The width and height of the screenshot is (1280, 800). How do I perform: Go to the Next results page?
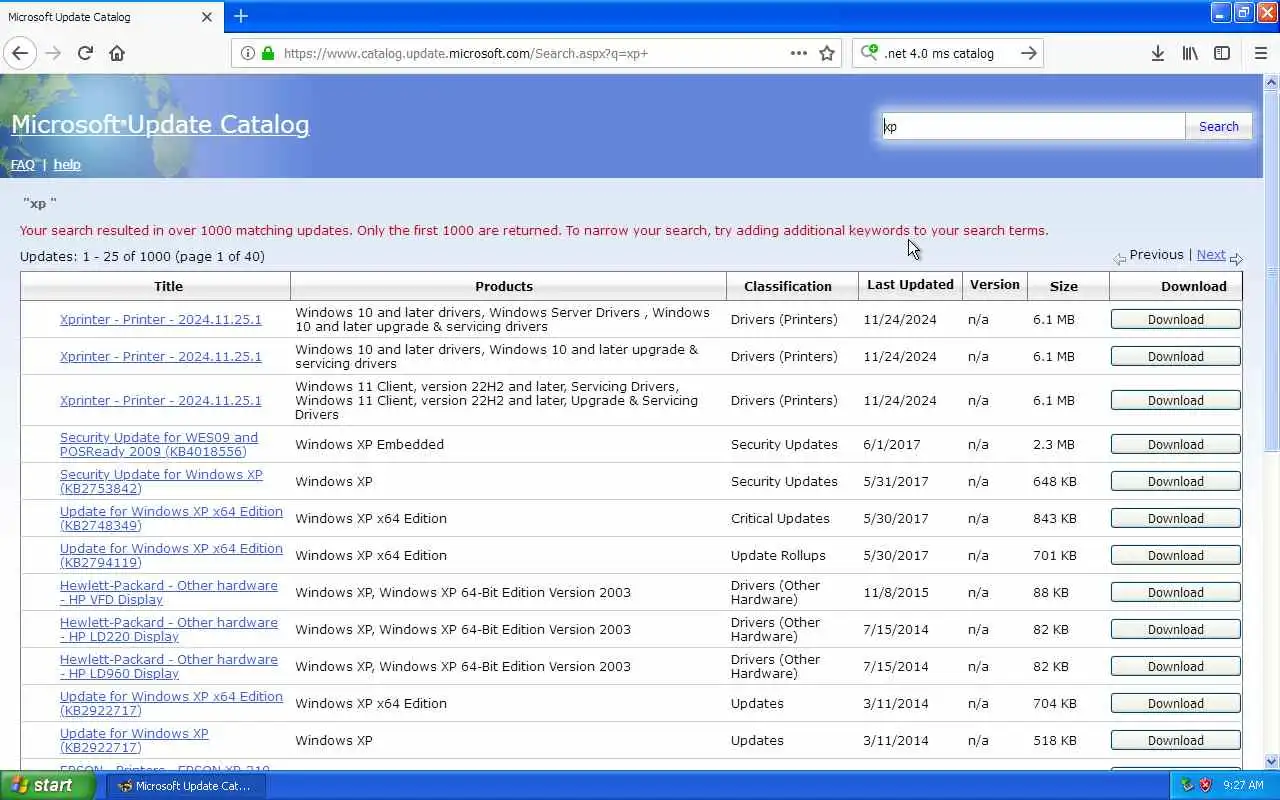tap(1211, 255)
